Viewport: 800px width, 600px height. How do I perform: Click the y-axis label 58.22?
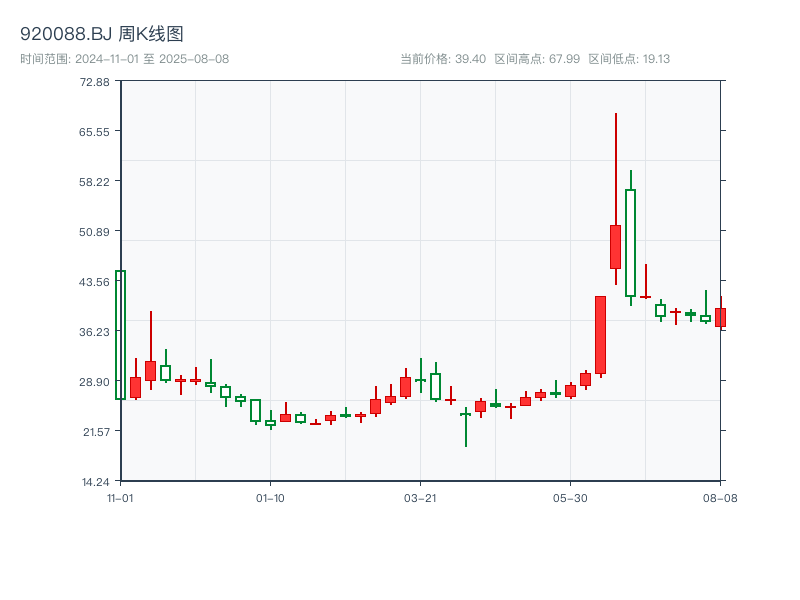(94, 182)
